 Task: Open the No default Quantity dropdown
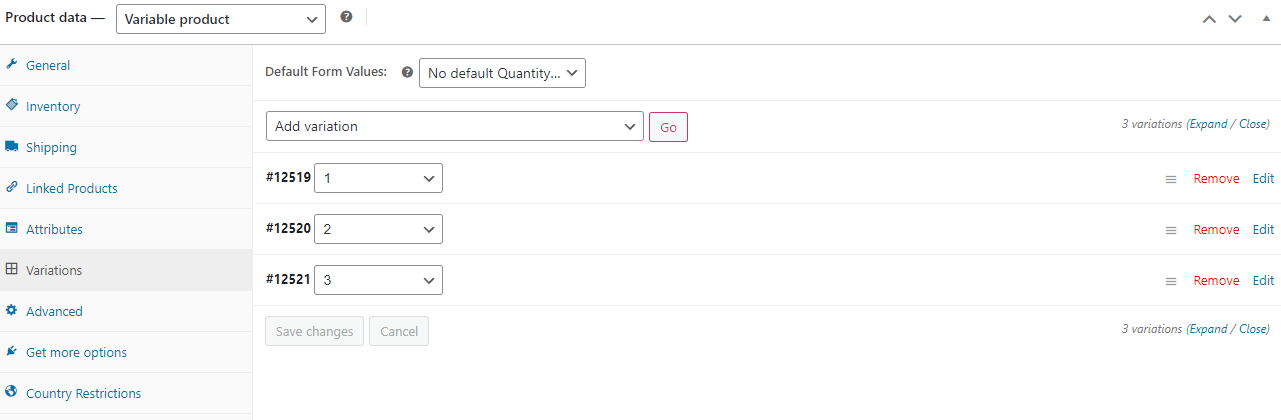click(502, 73)
